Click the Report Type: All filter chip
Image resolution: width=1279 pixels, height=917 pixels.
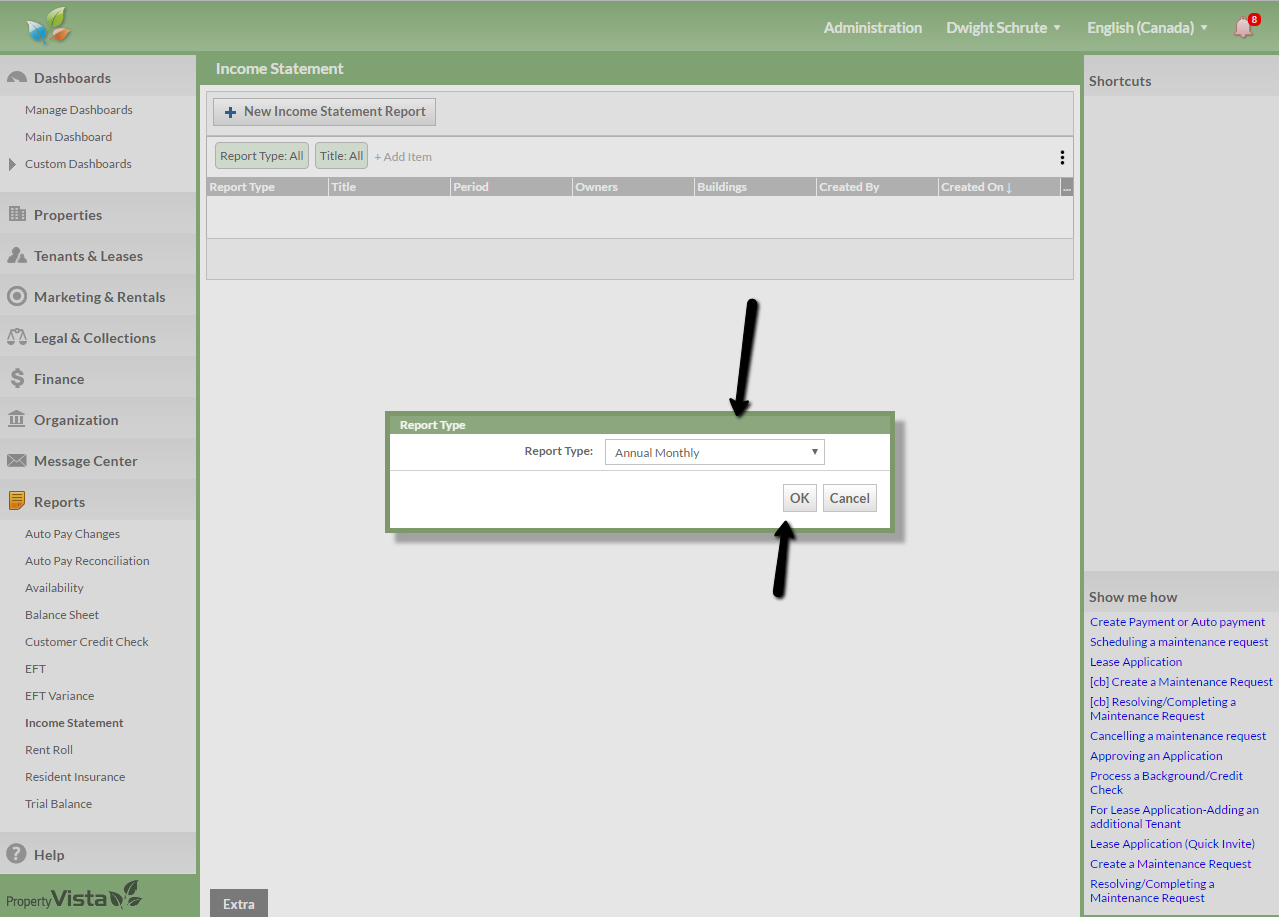coord(261,156)
